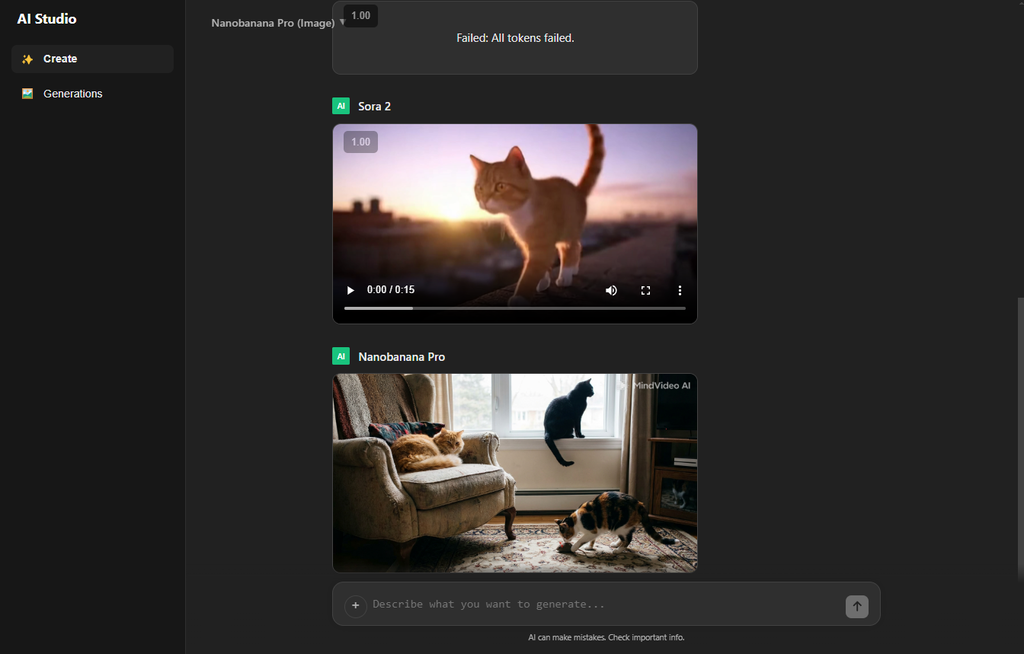Click the 1.00 badge on the failed generation
The height and width of the screenshot is (654, 1024).
click(x=361, y=16)
